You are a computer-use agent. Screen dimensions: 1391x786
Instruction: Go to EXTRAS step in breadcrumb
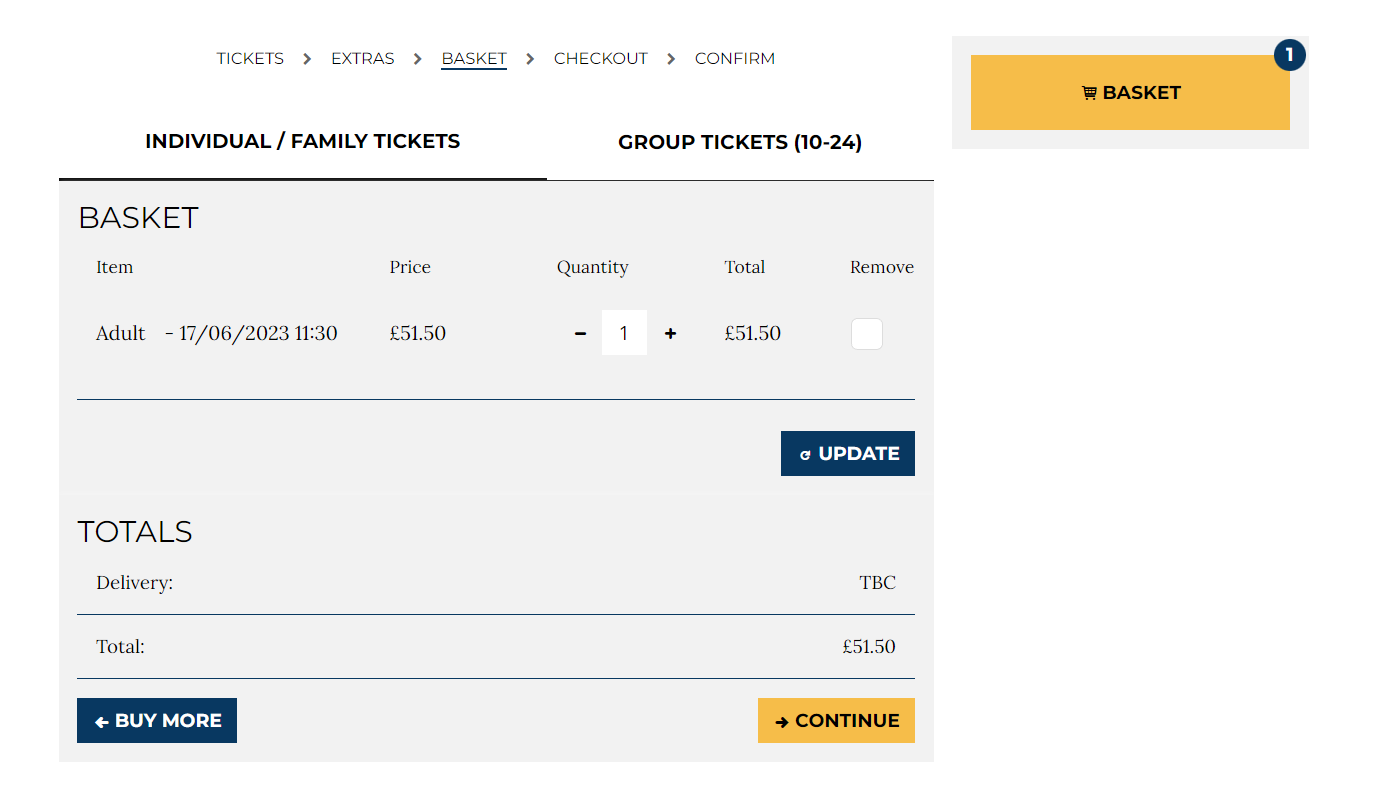(363, 59)
